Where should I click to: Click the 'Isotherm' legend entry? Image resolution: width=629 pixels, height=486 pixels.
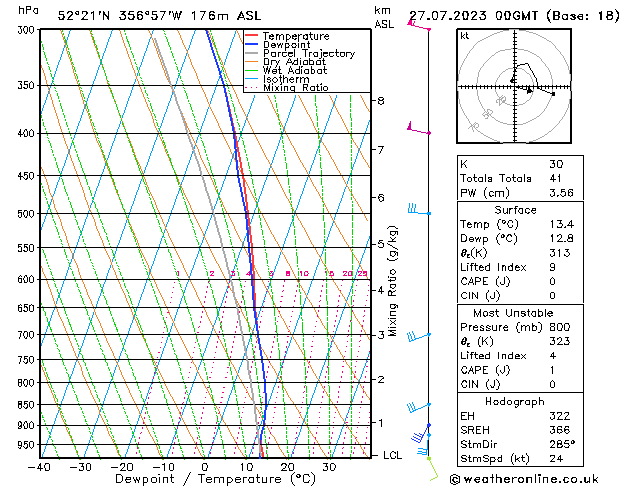286,79
